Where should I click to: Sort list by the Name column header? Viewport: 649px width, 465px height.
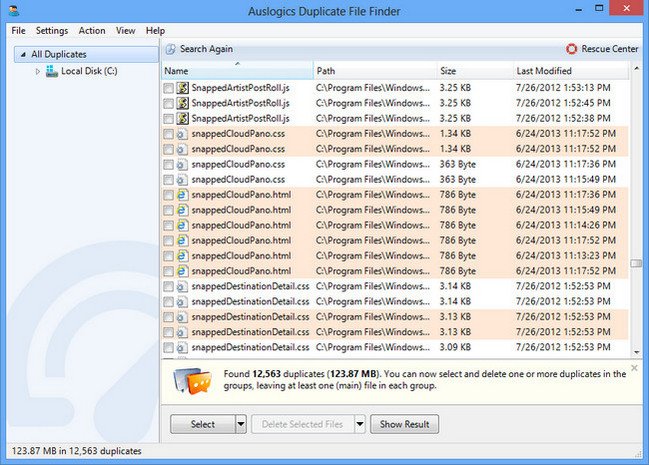tap(238, 71)
